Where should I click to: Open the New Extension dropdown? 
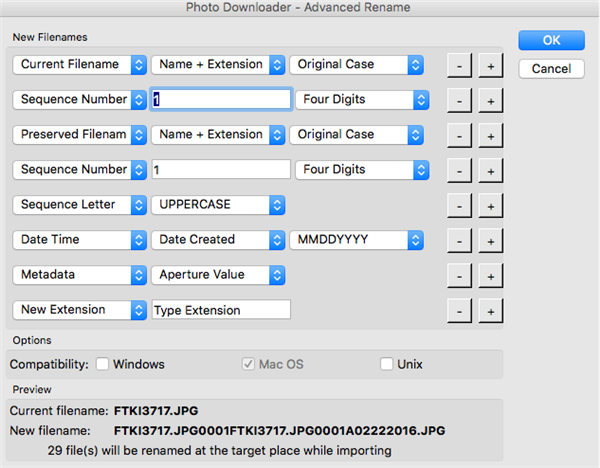[80, 310]
